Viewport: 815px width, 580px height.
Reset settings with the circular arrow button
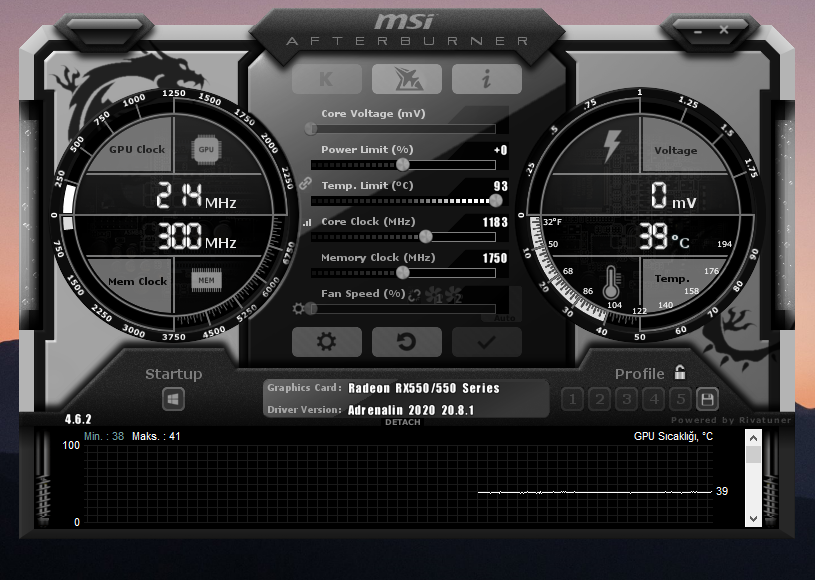click(x=407, y=342)
